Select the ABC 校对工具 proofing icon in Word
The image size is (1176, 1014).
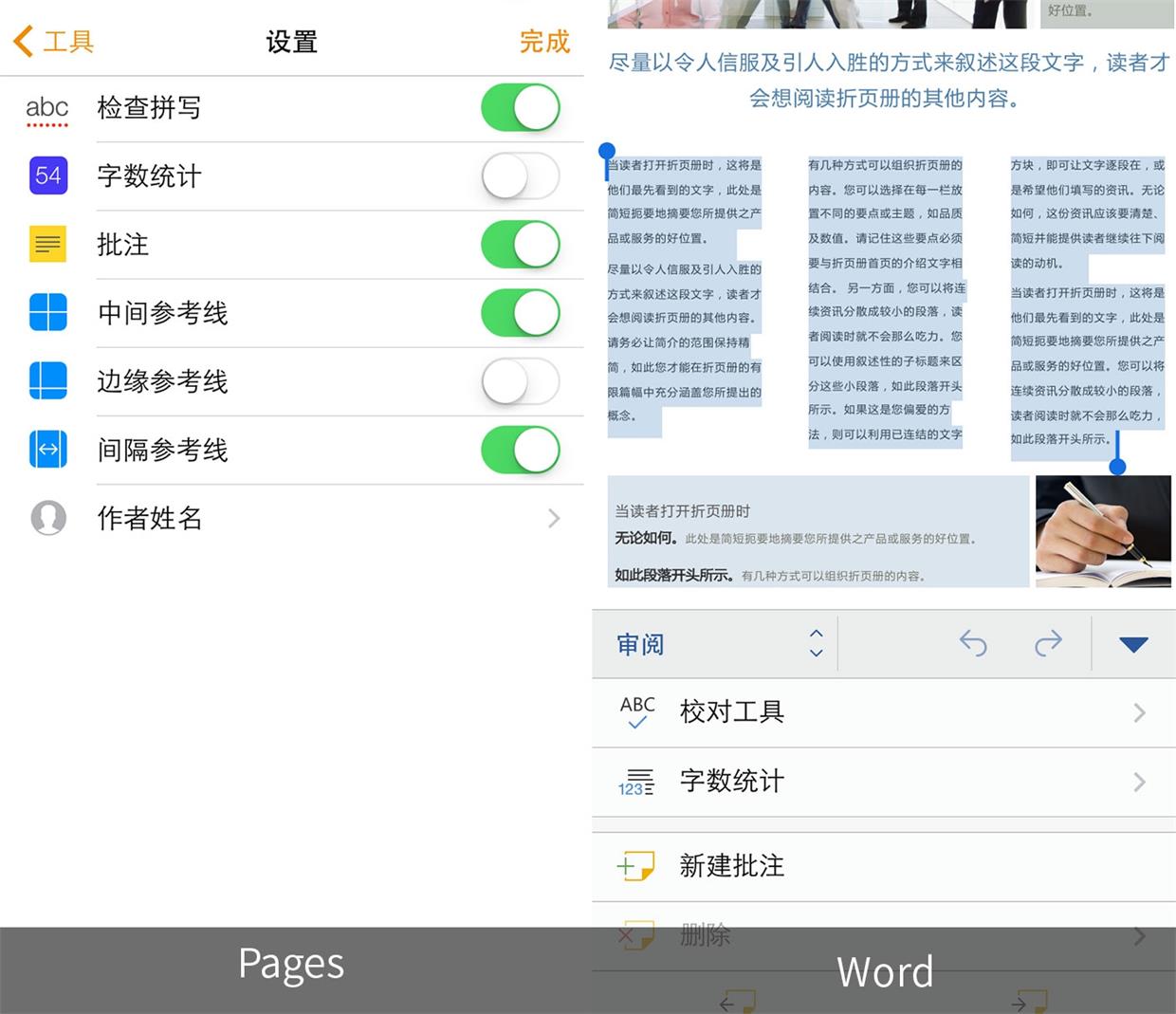click(x=636, y=712)
